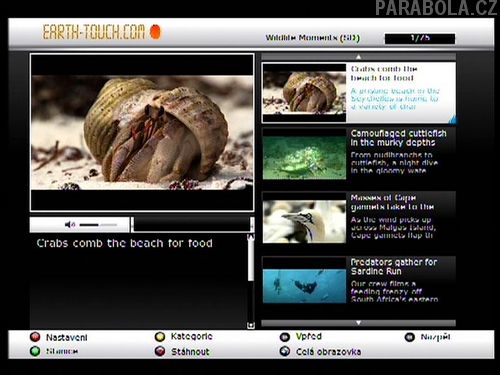Click the Celá obrazovka text
500x375 pixels.
pos(328,352)
